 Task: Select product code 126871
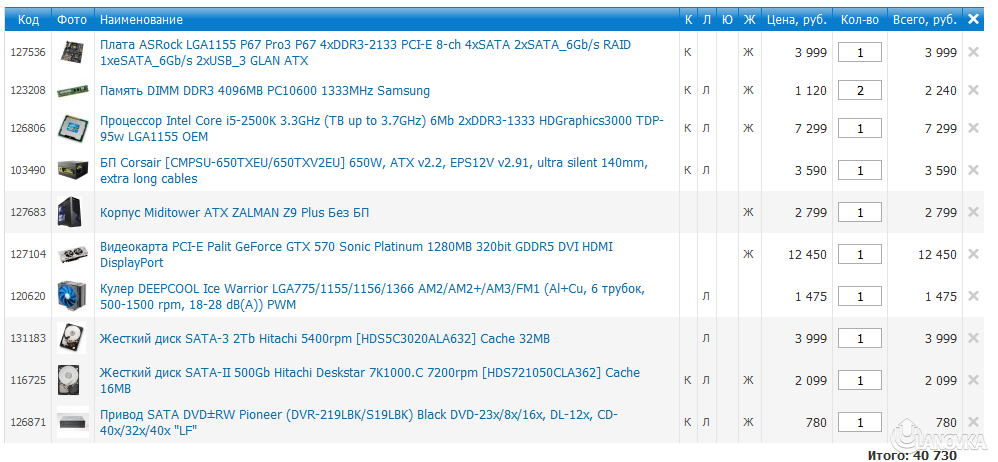click(28, 423)
